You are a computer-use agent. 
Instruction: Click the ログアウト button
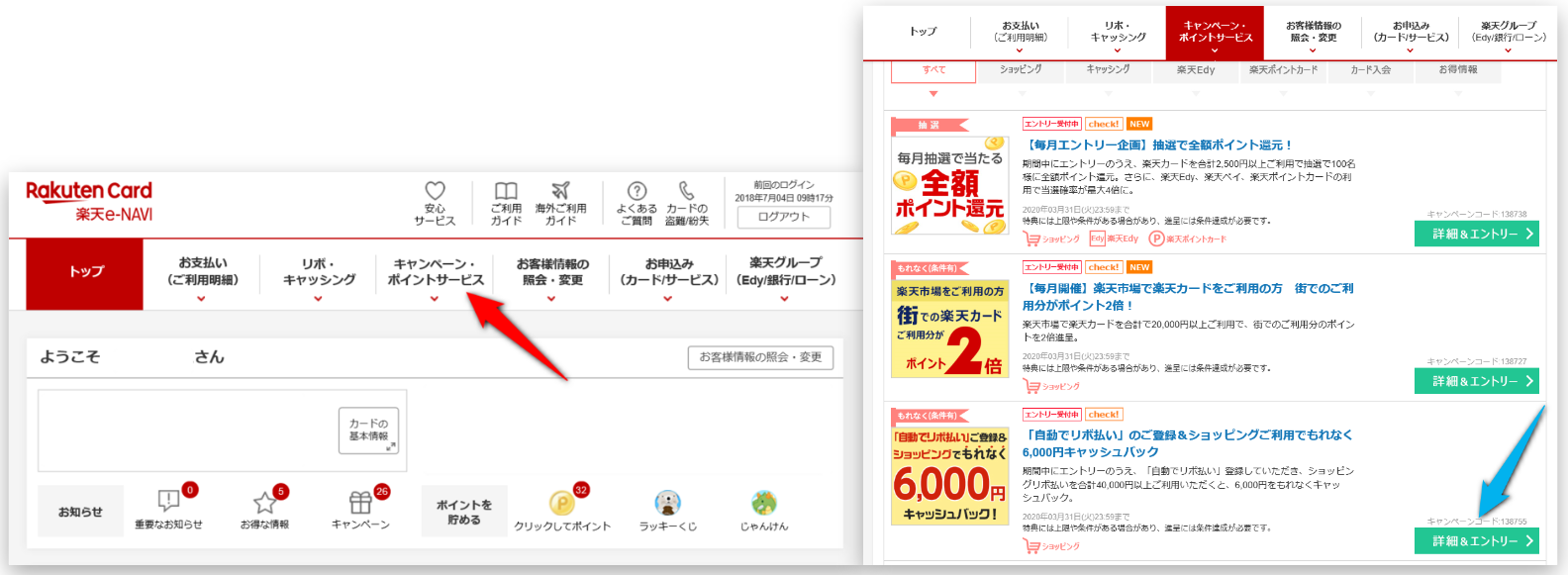pos(784,217)
